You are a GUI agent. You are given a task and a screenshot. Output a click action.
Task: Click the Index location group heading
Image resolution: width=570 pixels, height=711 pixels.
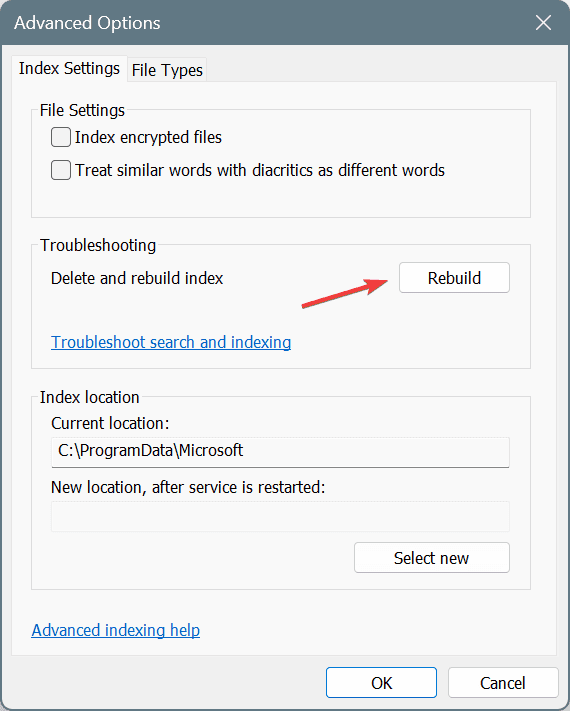click(89, 397)
